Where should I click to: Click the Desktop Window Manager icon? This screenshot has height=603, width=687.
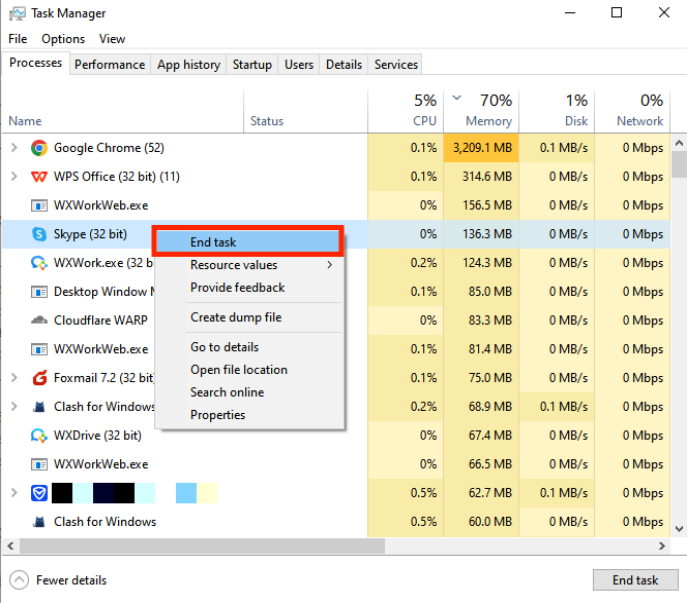coord(39,292)
